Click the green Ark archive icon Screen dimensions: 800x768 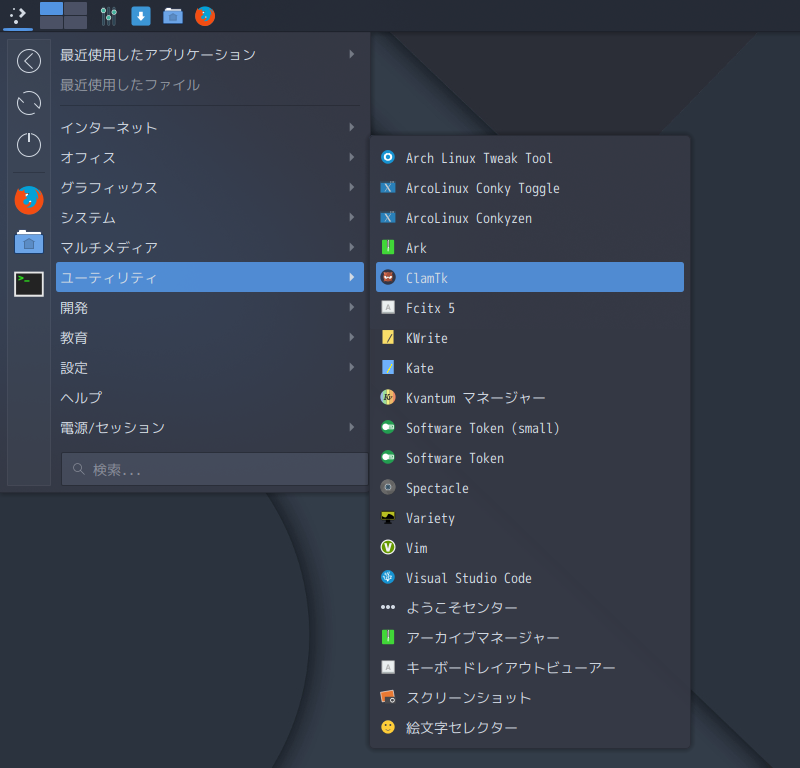(388, 247)
